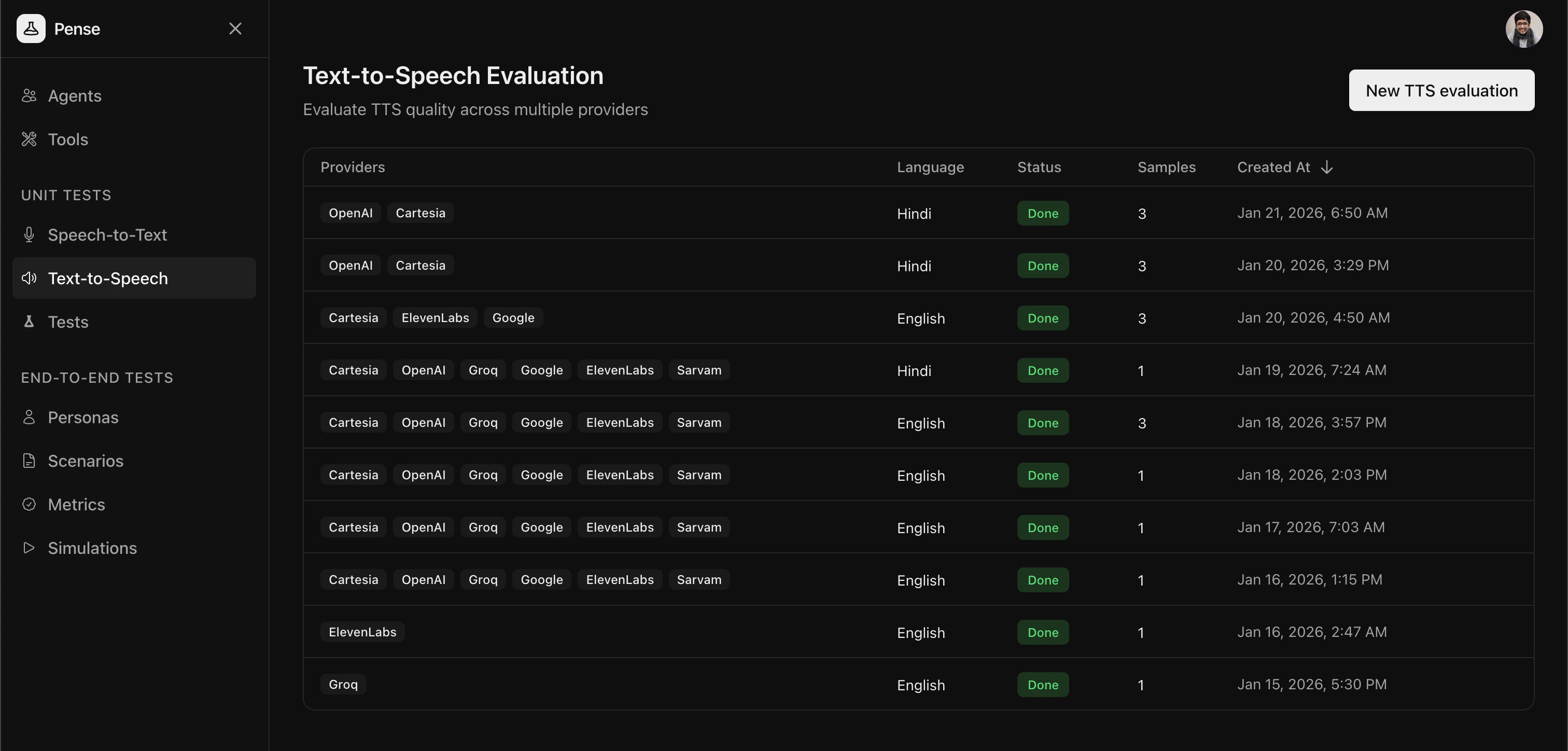Click the play icon next to Simulations

point(29,548)
